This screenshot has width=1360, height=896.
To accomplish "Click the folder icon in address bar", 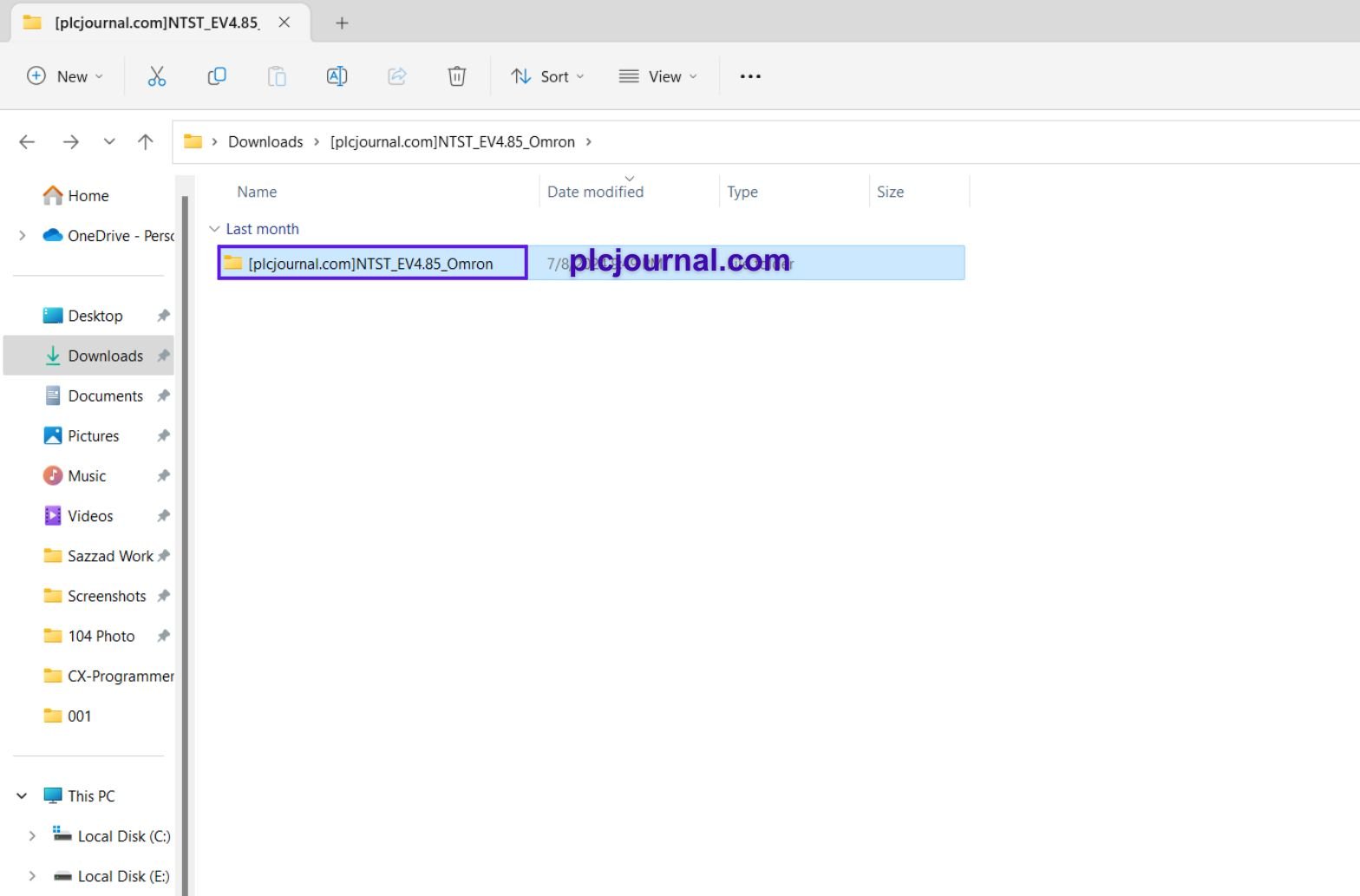I will [193, 141].
